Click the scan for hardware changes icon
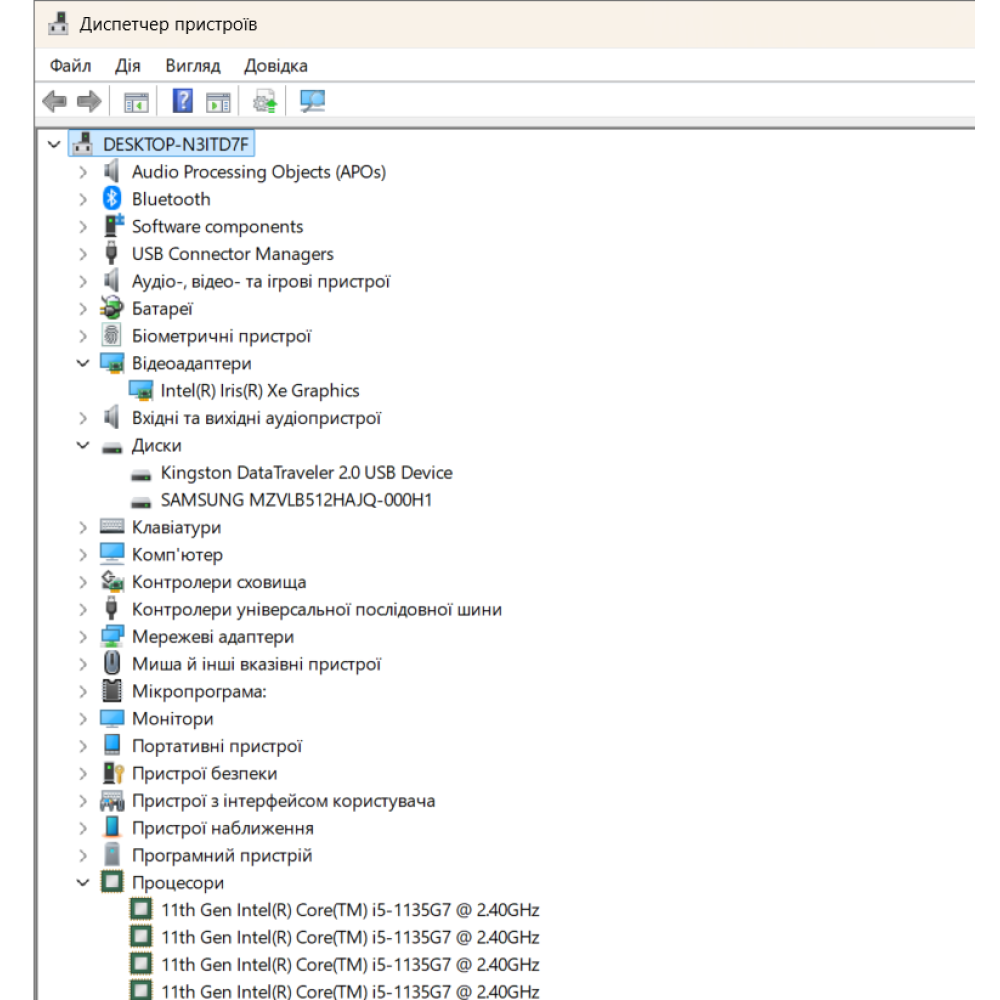1000x1000 pixels. pyautogui.click(x=313, y=101)
